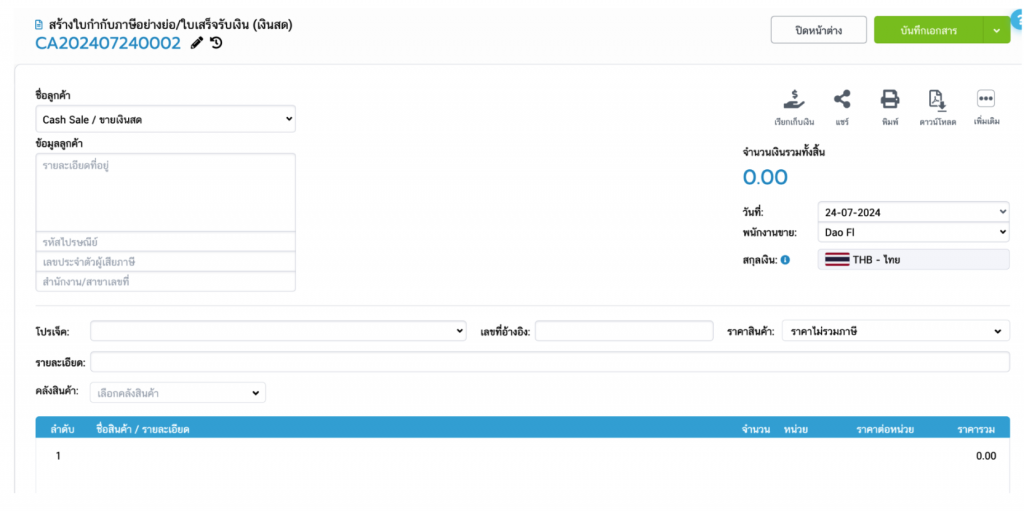This screenshot has height=511, width=1024.
Task: Click the ดาวน์โหลด PDF download icon
Action: coord(937,100)
